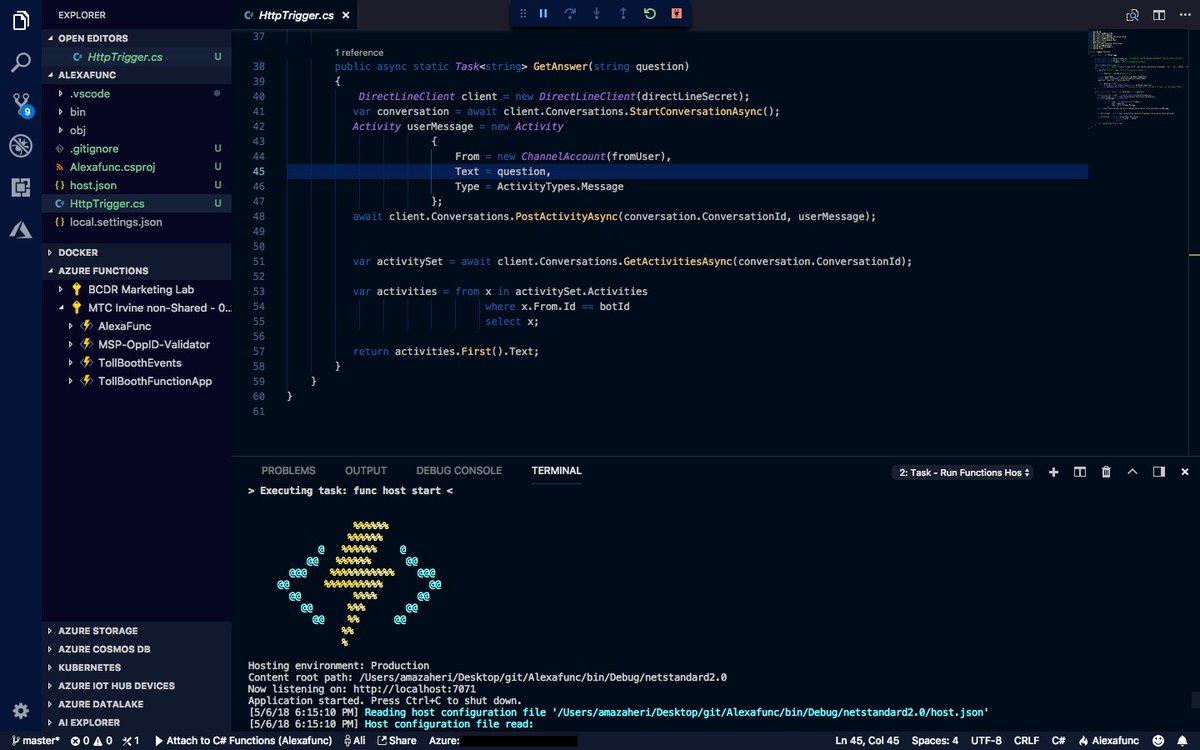Viewport: 1200px width, 750px height.
Task: Expand the Docker section
Action: [137, 253]
